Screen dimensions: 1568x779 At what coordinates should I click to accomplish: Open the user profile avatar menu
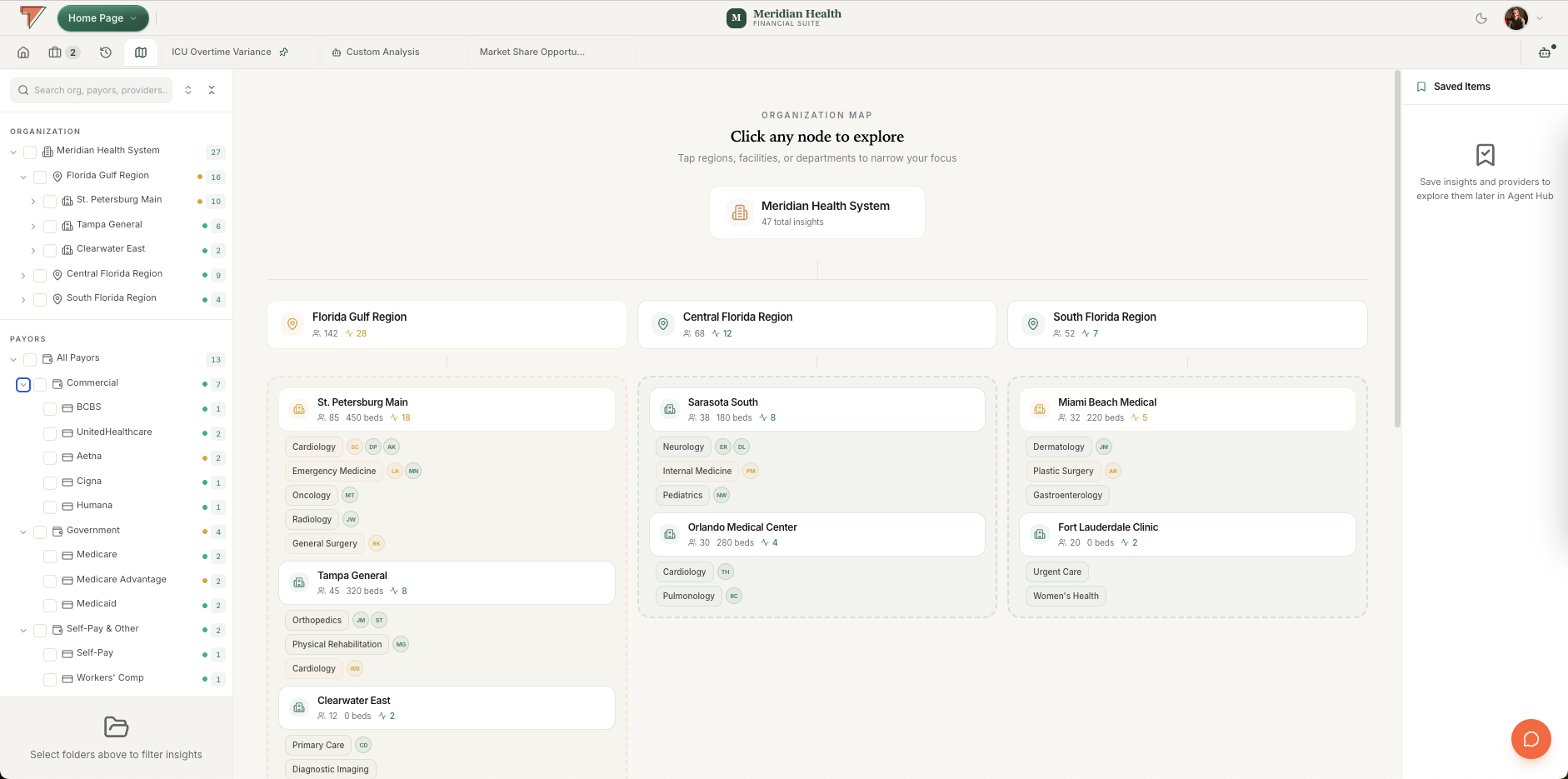(x=1516, y=18)
